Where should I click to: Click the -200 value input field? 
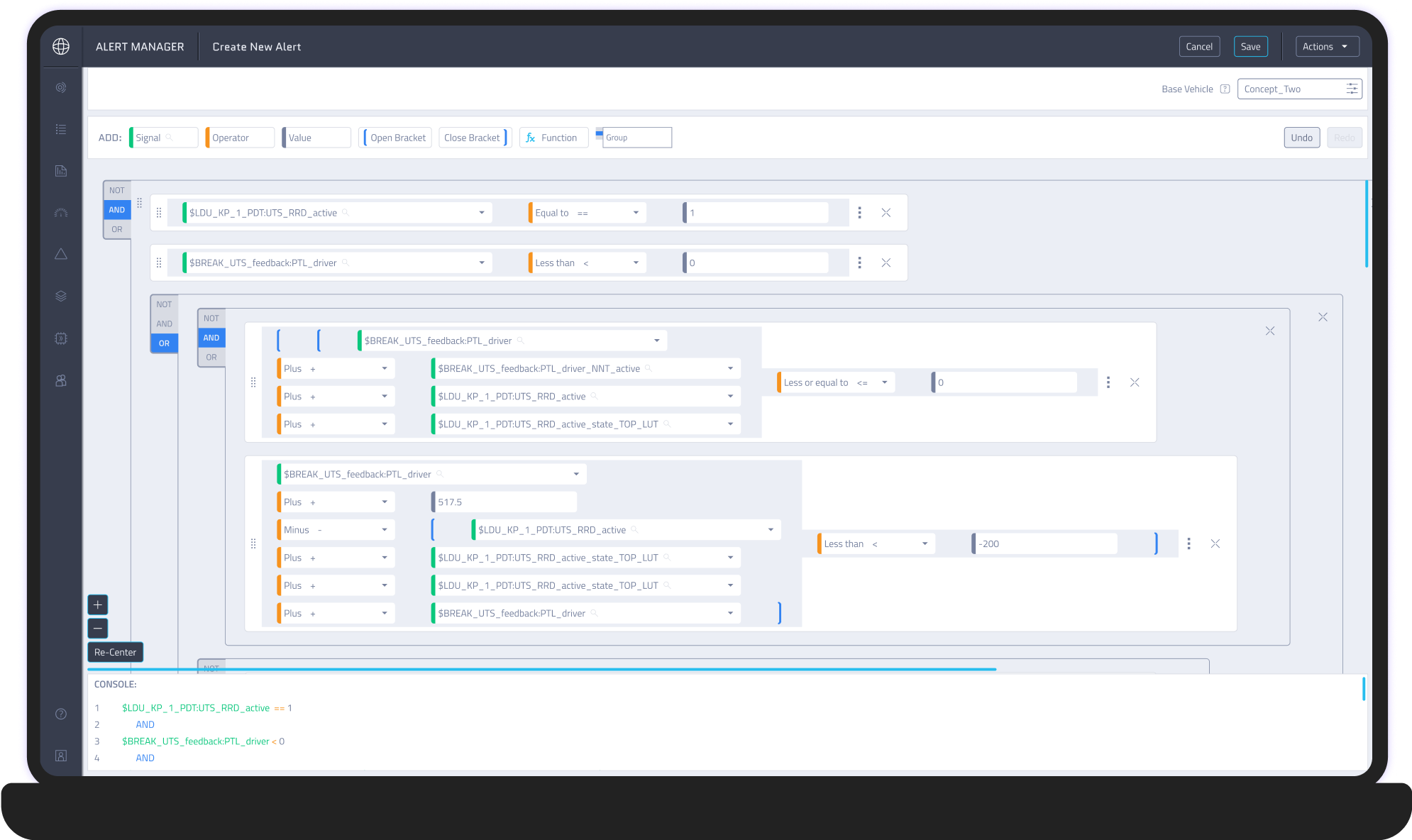click(x=1044, y=544)
